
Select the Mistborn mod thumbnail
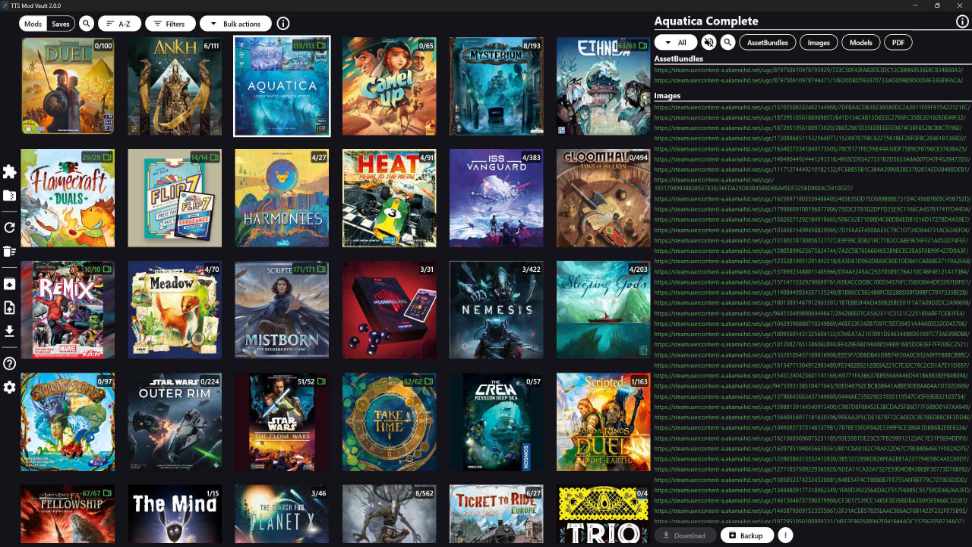tap(282, 309)
